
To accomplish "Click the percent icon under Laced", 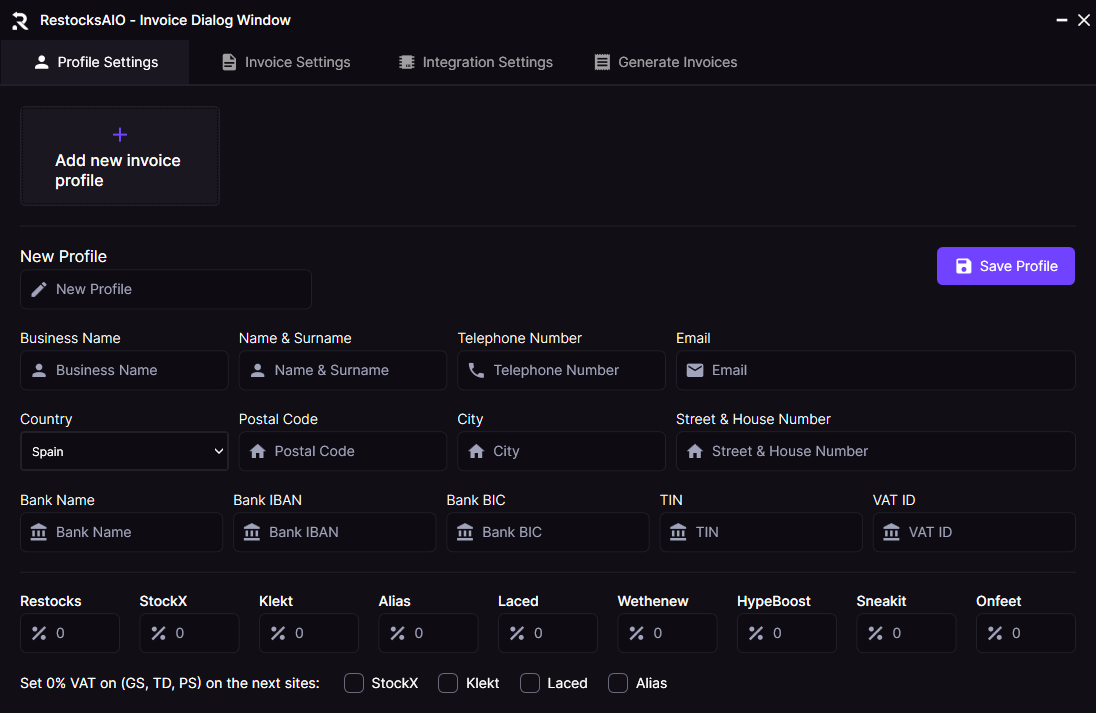I will click(x=517, y=633).
